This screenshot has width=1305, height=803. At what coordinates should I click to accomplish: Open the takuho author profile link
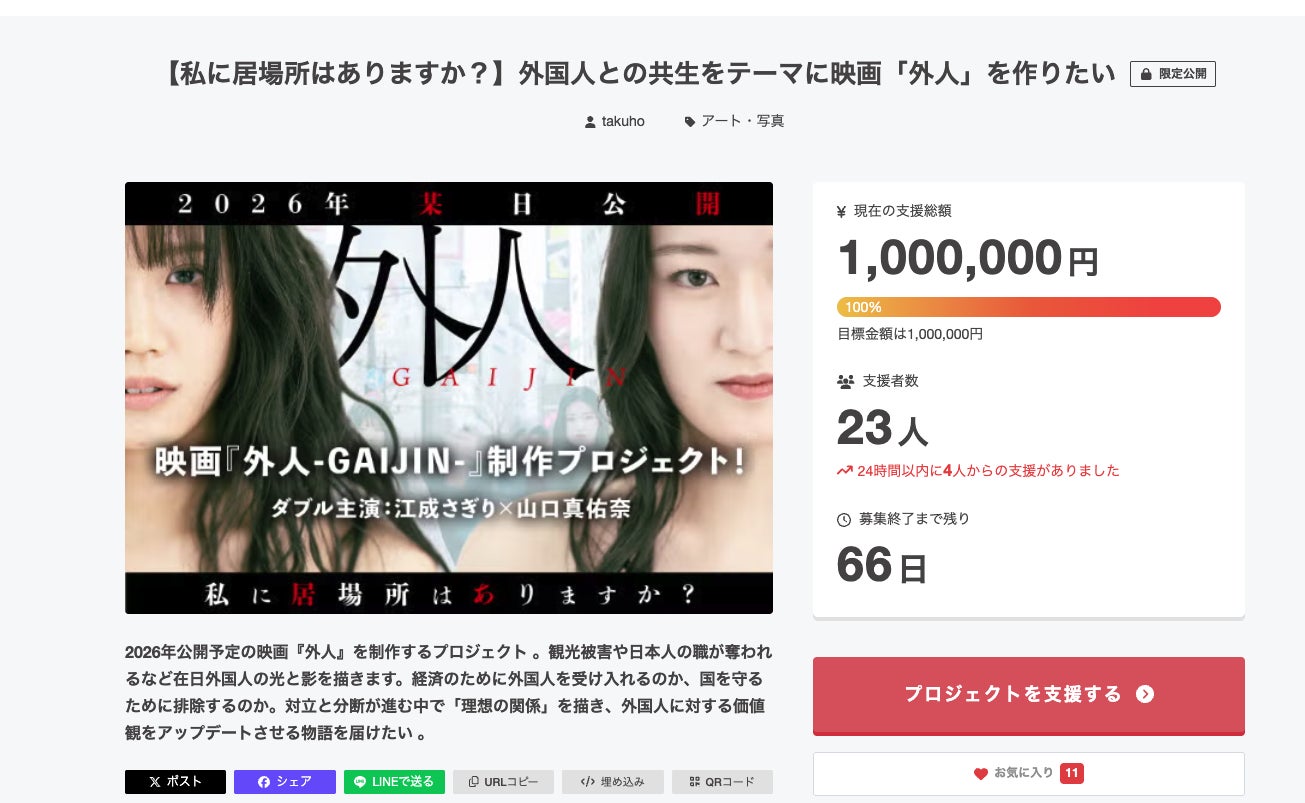(x=623, y=122)
